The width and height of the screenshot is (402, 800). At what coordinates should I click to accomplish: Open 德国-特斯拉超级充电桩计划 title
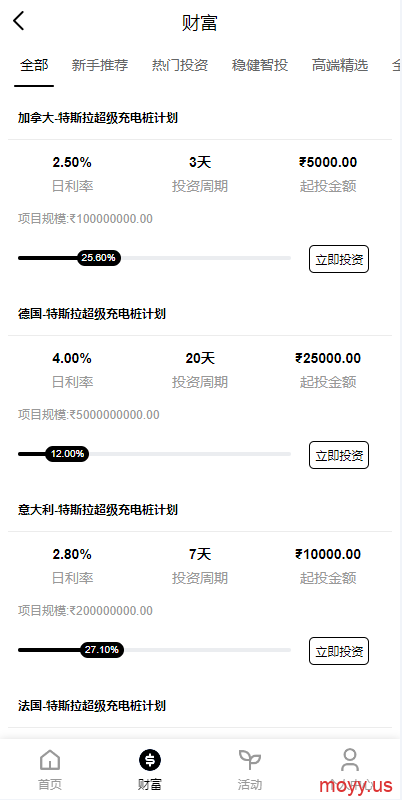point(92,314)
